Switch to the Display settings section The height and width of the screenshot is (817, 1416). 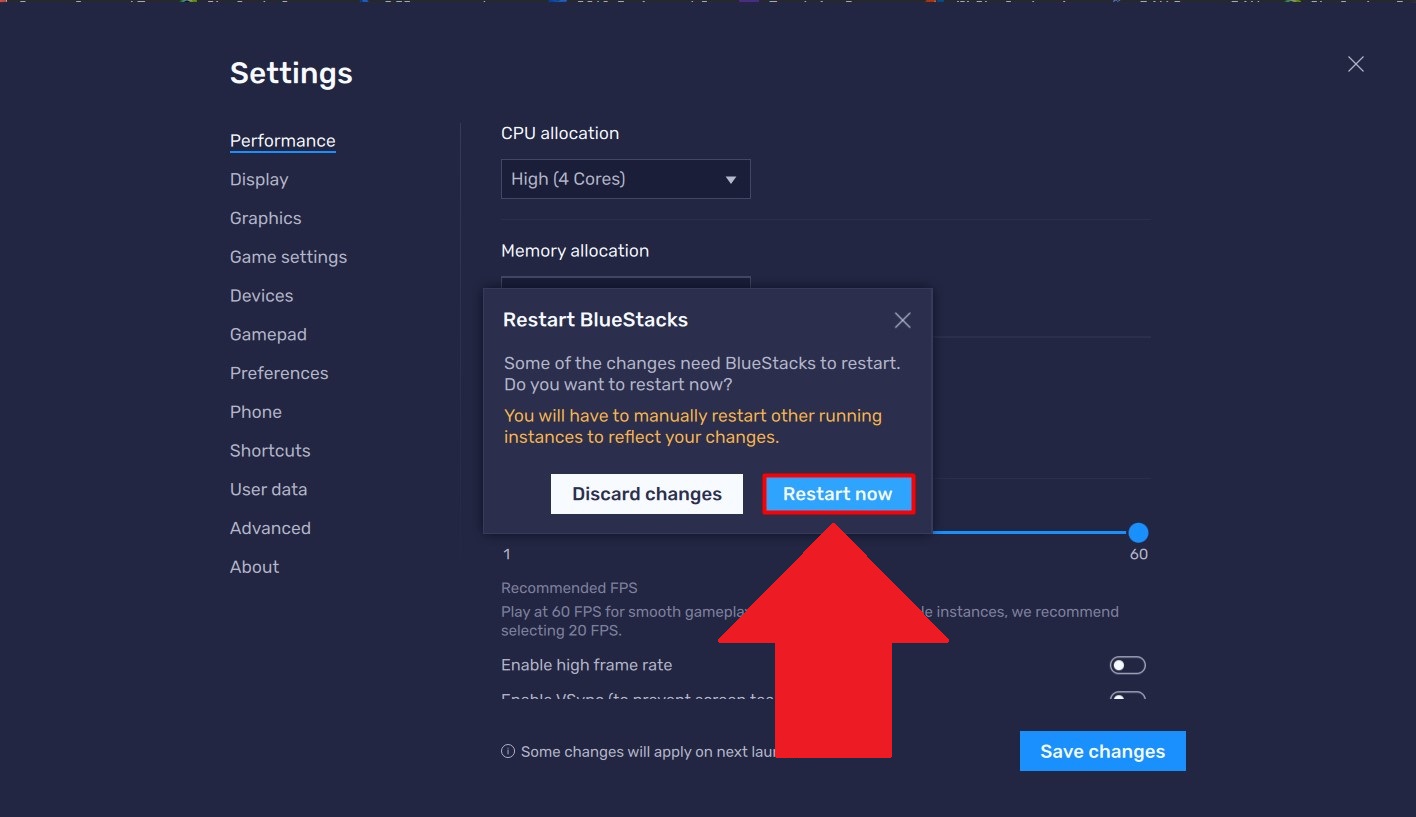pyautogui.click(x=259, y=179)
